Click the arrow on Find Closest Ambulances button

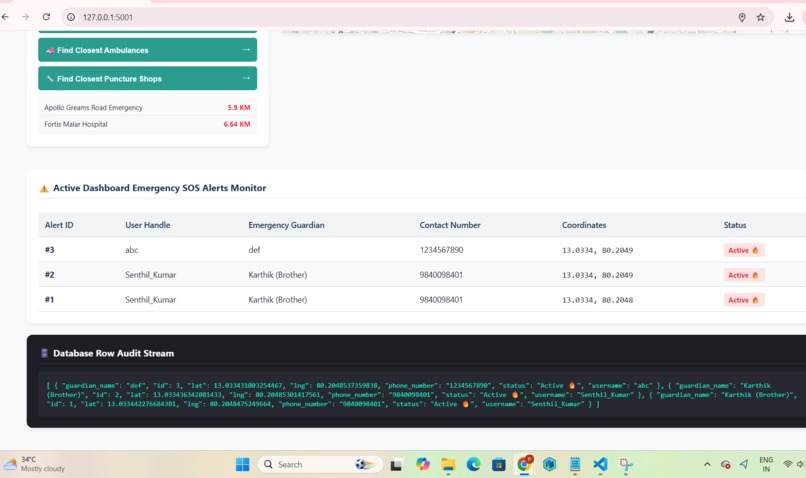246,49
